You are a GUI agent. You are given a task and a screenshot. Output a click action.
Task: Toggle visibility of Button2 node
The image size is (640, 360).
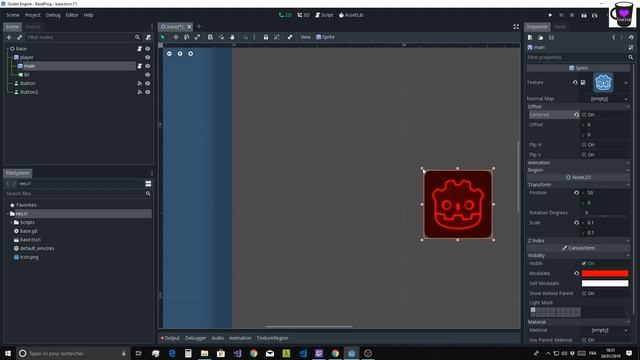coord(148,92)
